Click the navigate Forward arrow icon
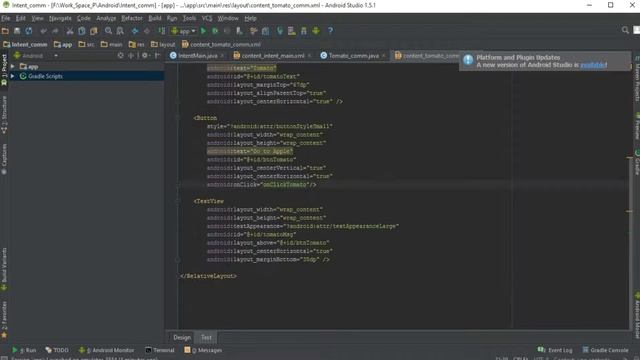The width and height of the screenshot is (640, 360). pyautogui.click(x=147, y=31)
